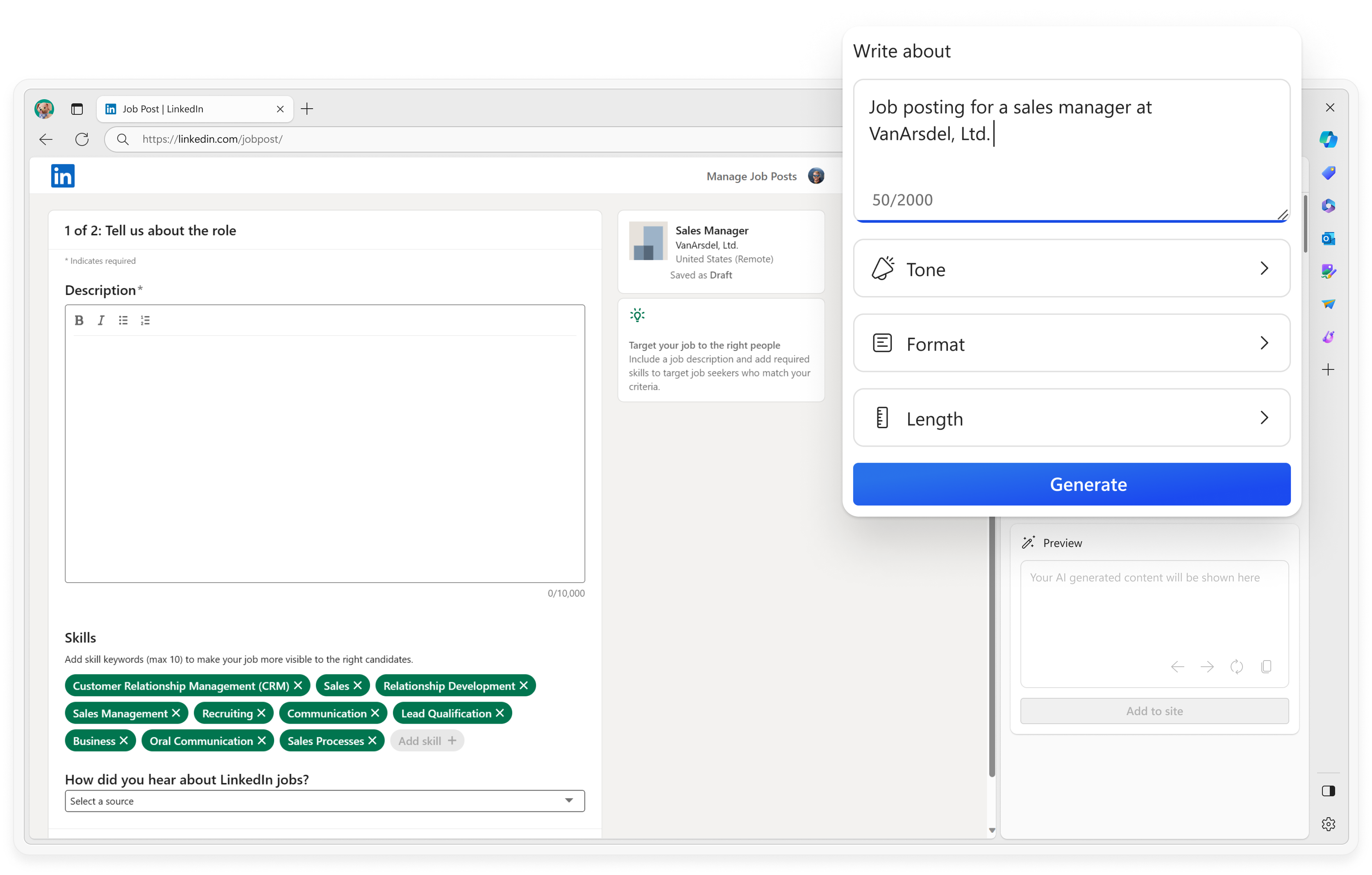Remove the Oral Communication skill
Screen dimensions: 1372x875
tap(261, 741)
